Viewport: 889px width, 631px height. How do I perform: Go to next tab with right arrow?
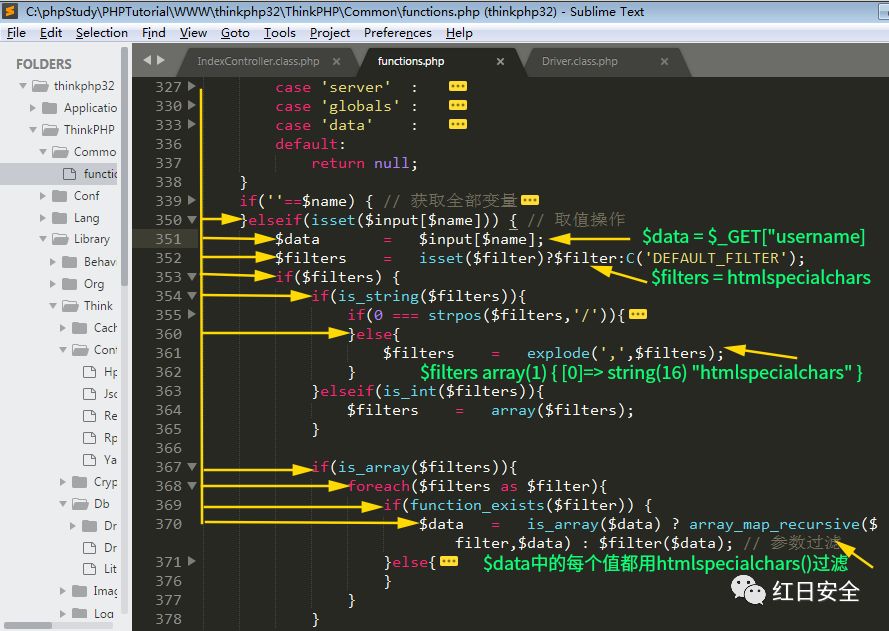[x=160, y=60]
